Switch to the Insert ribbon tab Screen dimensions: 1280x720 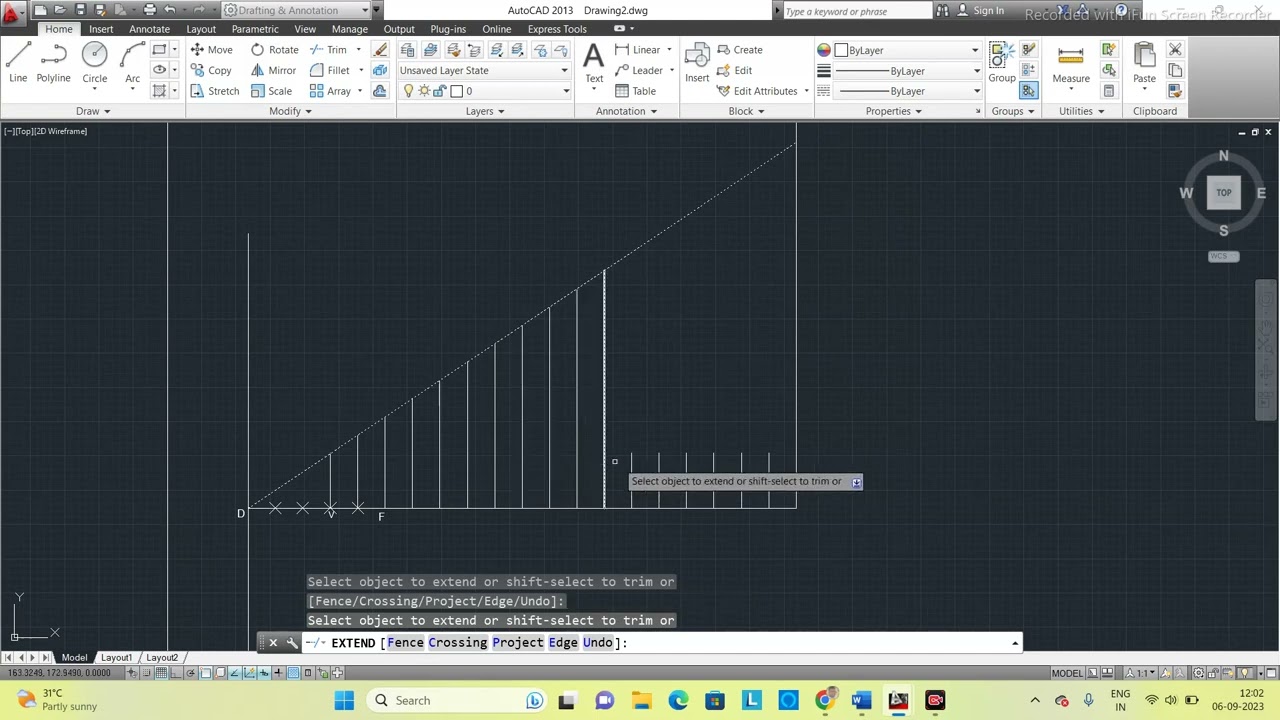[x=101, y=29]
